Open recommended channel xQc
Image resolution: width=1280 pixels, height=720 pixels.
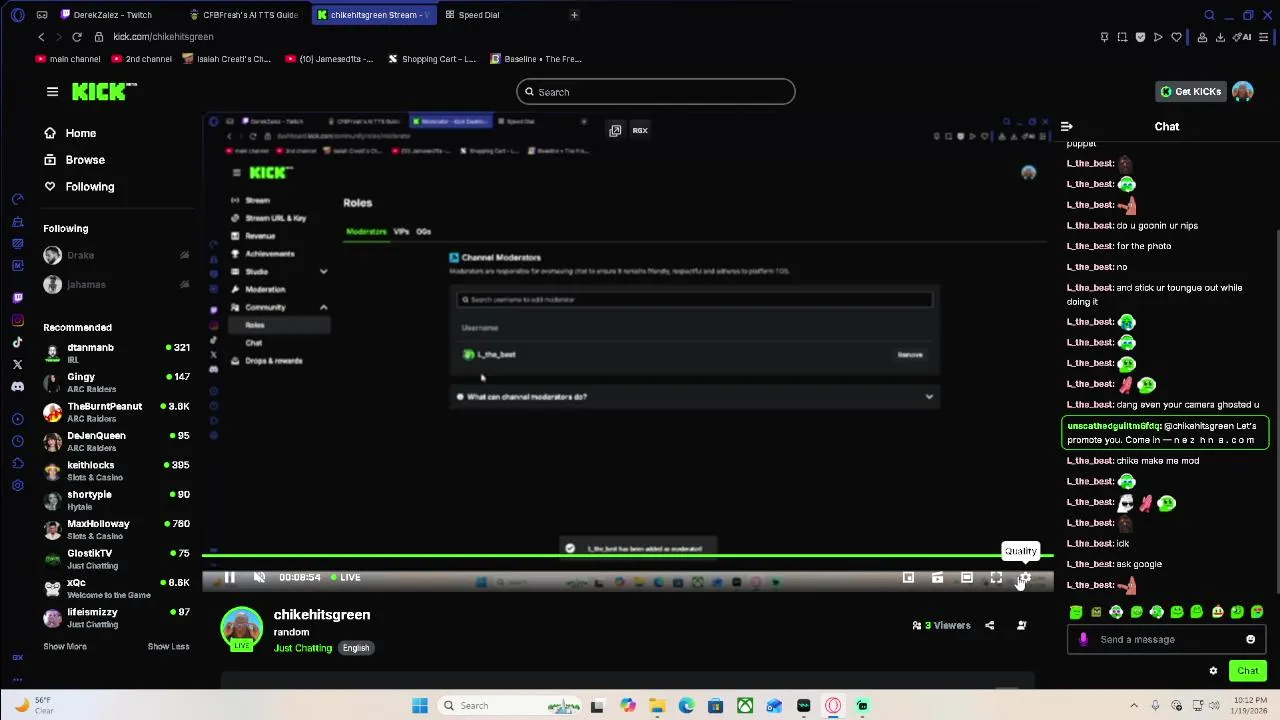(116, 588)
